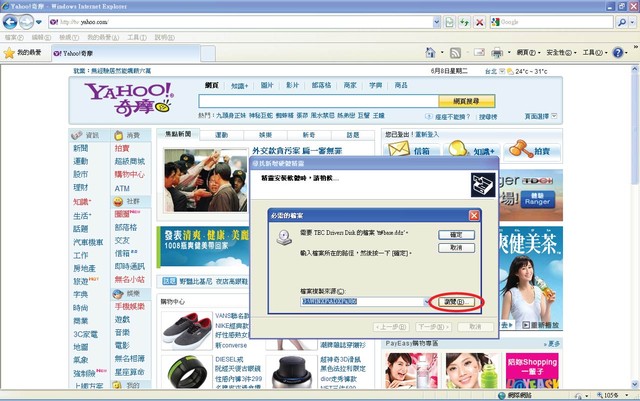Click the Home icon in command bar
Screen dimensions: 640x401
pos(430,52)
